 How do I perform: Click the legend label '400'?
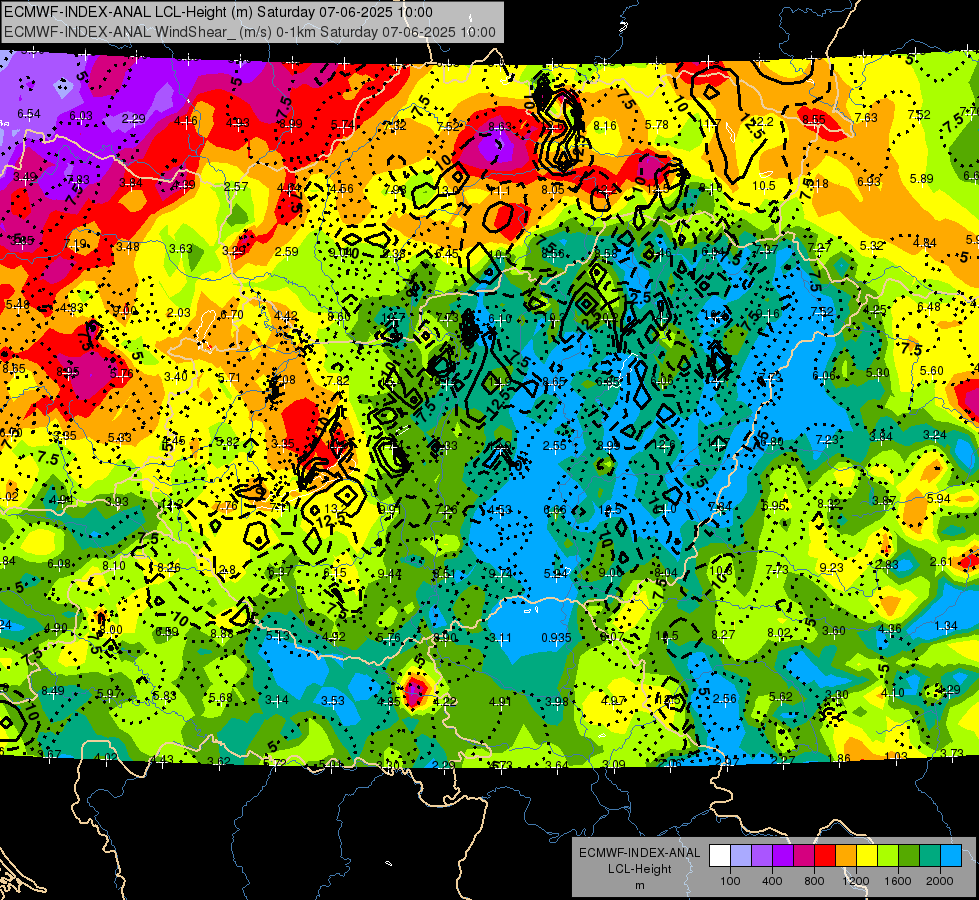772,881
